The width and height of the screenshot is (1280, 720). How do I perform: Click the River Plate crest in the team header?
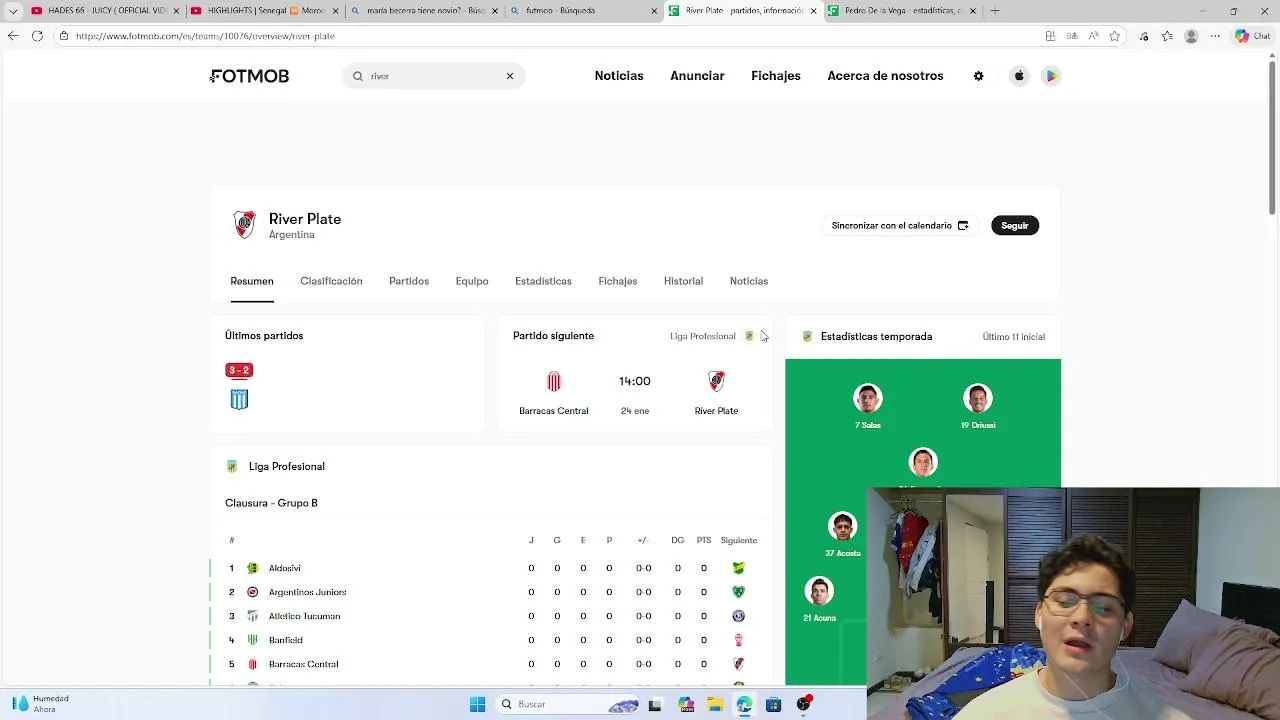click(244, 225)
